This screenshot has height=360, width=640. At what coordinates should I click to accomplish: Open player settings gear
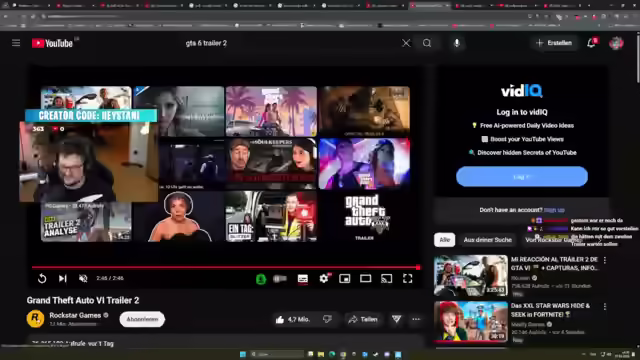[x=324, y=278]
